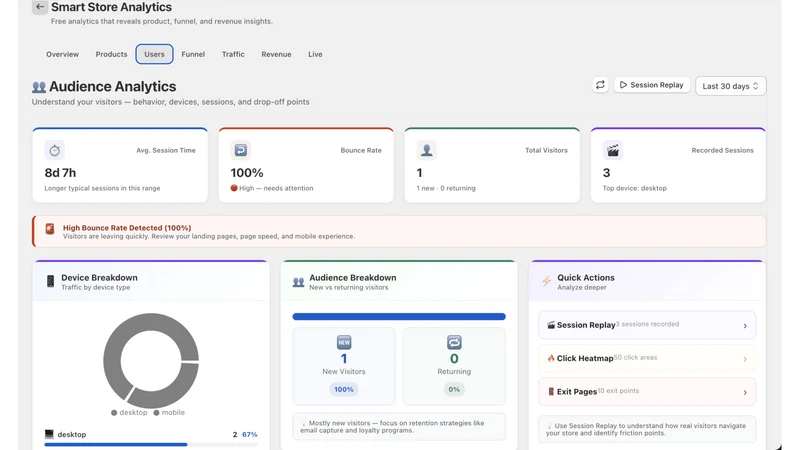This screenshot has width=800, height=450.
Task: Click the chevron on the Session Replay row
Action: click(745, 326)
